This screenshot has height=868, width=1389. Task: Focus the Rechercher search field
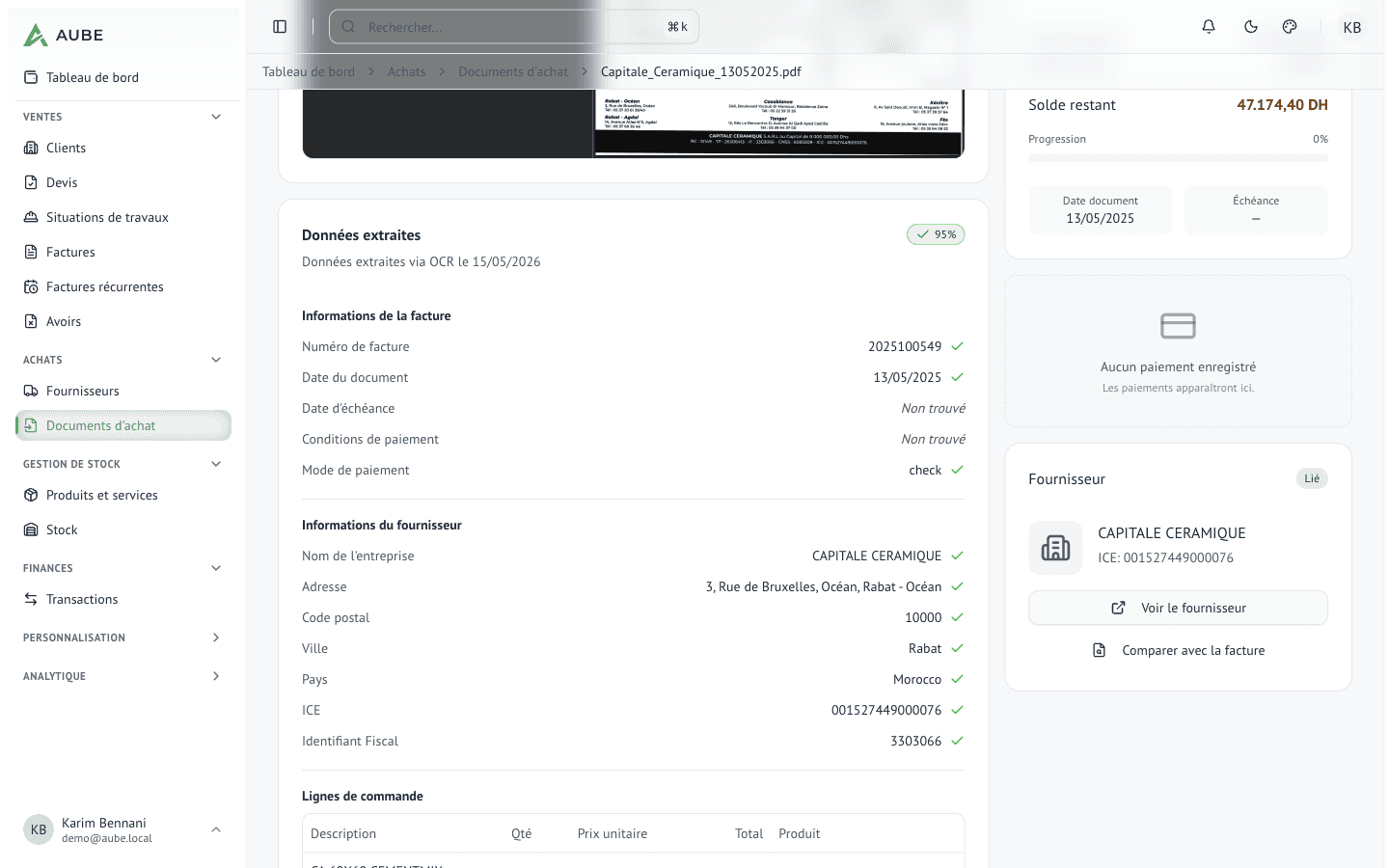coord(514,27)
